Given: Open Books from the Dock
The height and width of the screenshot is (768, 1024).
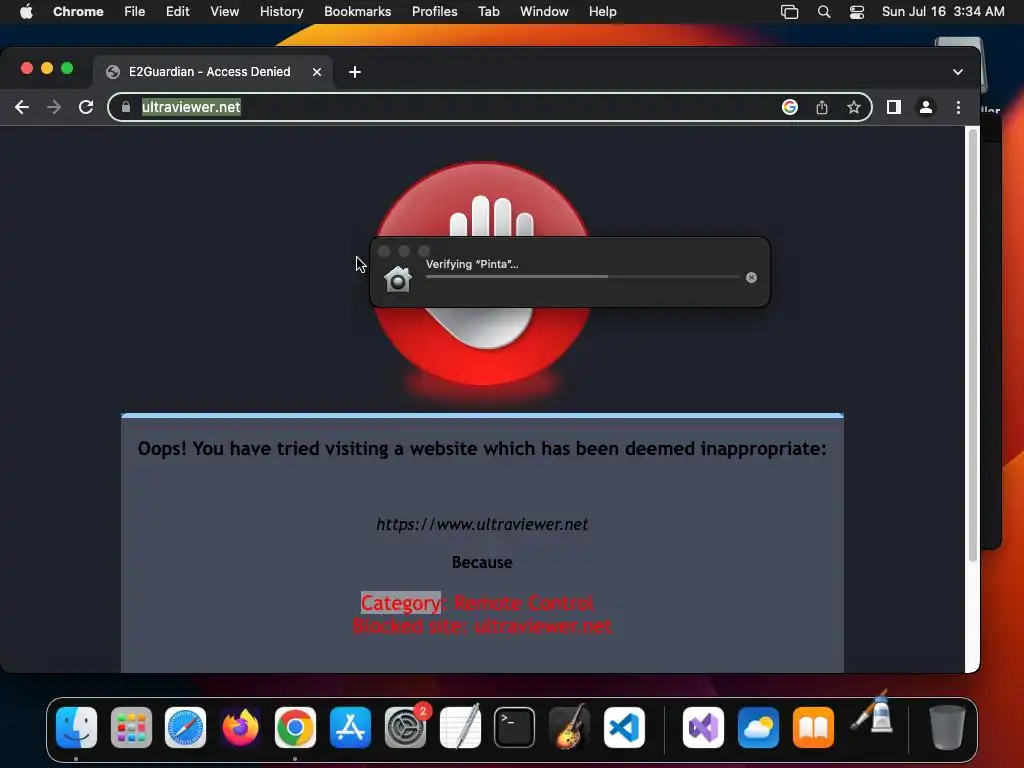Looking at the screenshot, I should coord(813,727).
